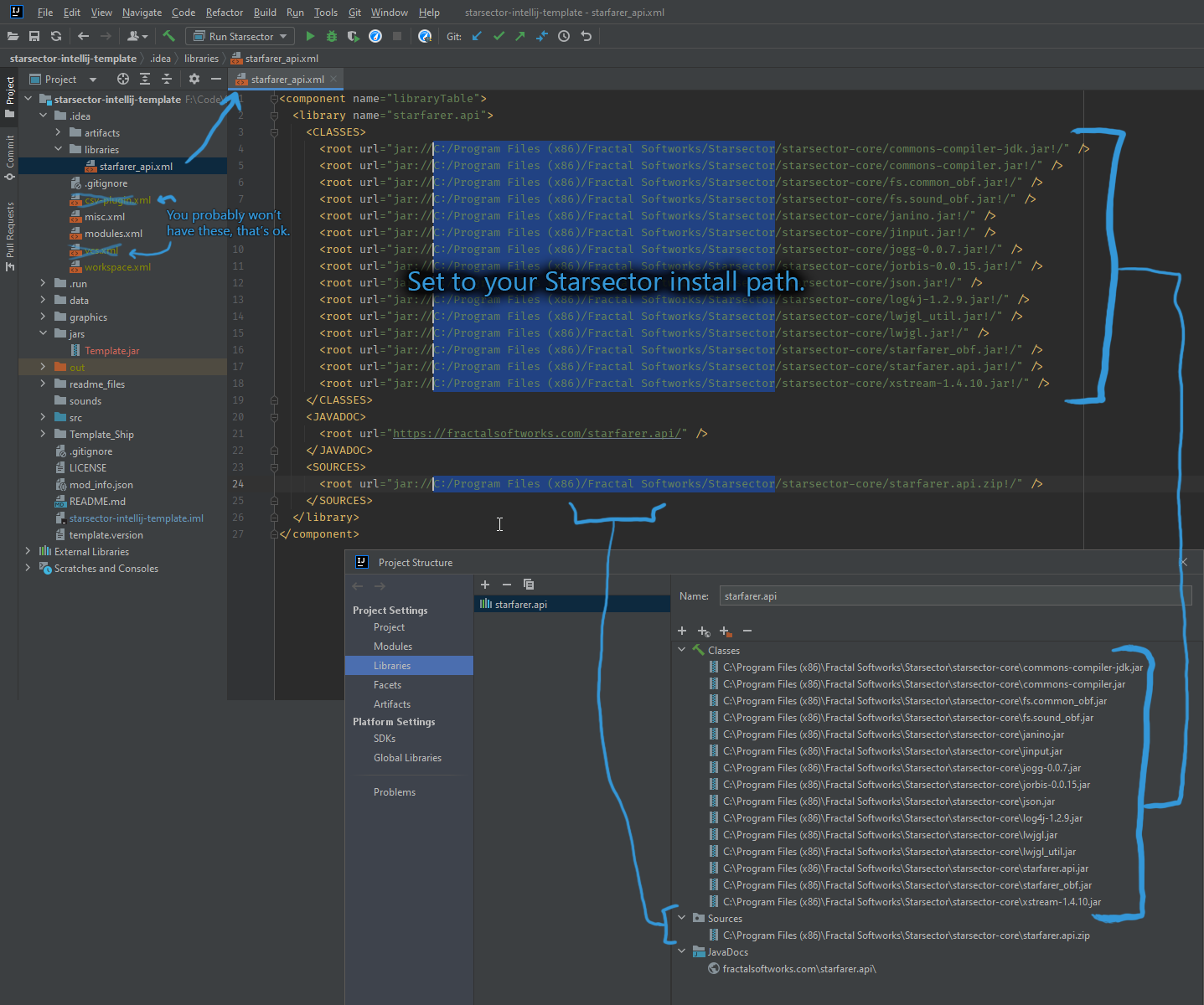Click the locate file crosshair icon
The width and height of the screenshot is (1204, 1005).
coord(123,79)
